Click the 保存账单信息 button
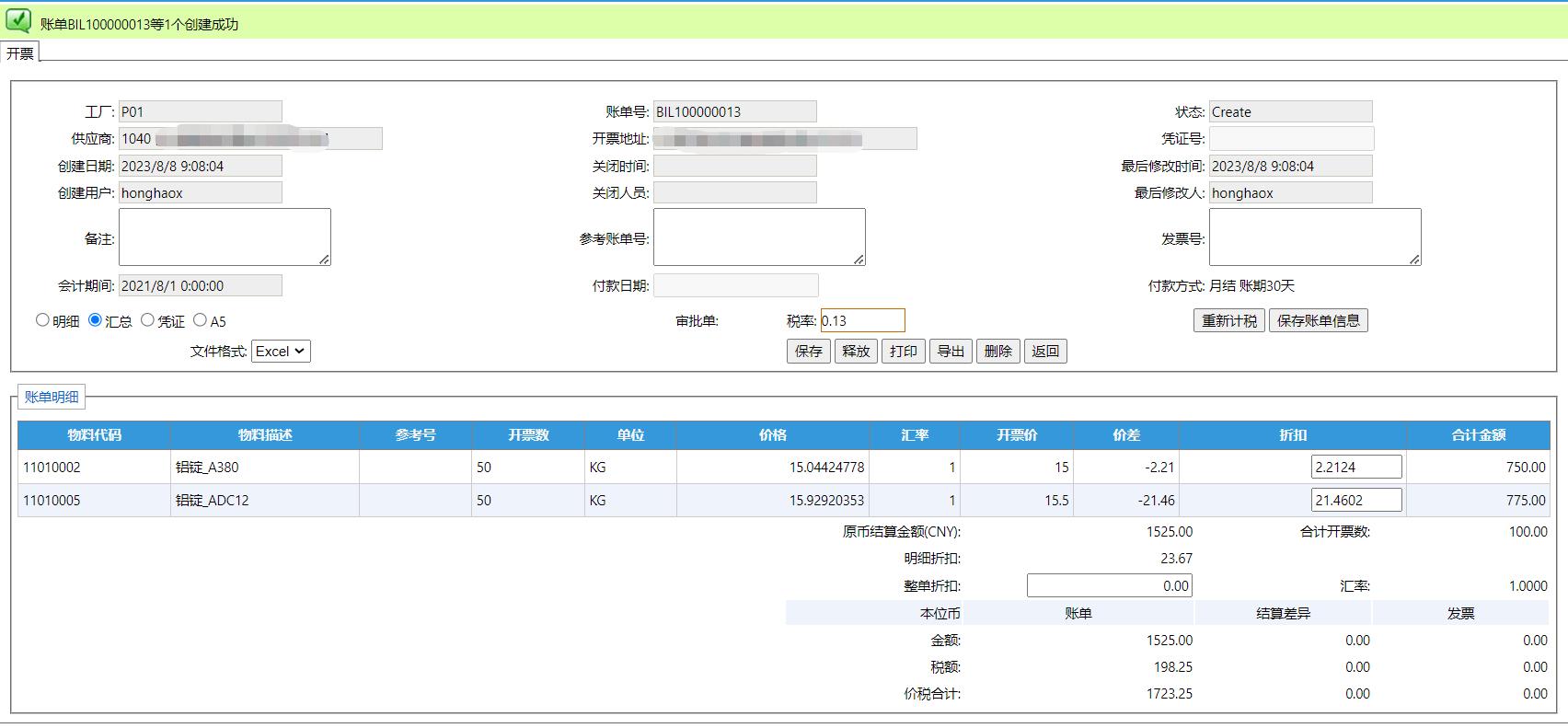 (1319, 320)
